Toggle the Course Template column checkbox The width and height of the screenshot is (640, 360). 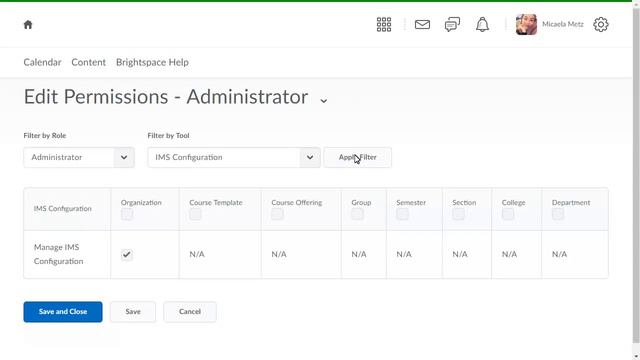pos(196,214)
